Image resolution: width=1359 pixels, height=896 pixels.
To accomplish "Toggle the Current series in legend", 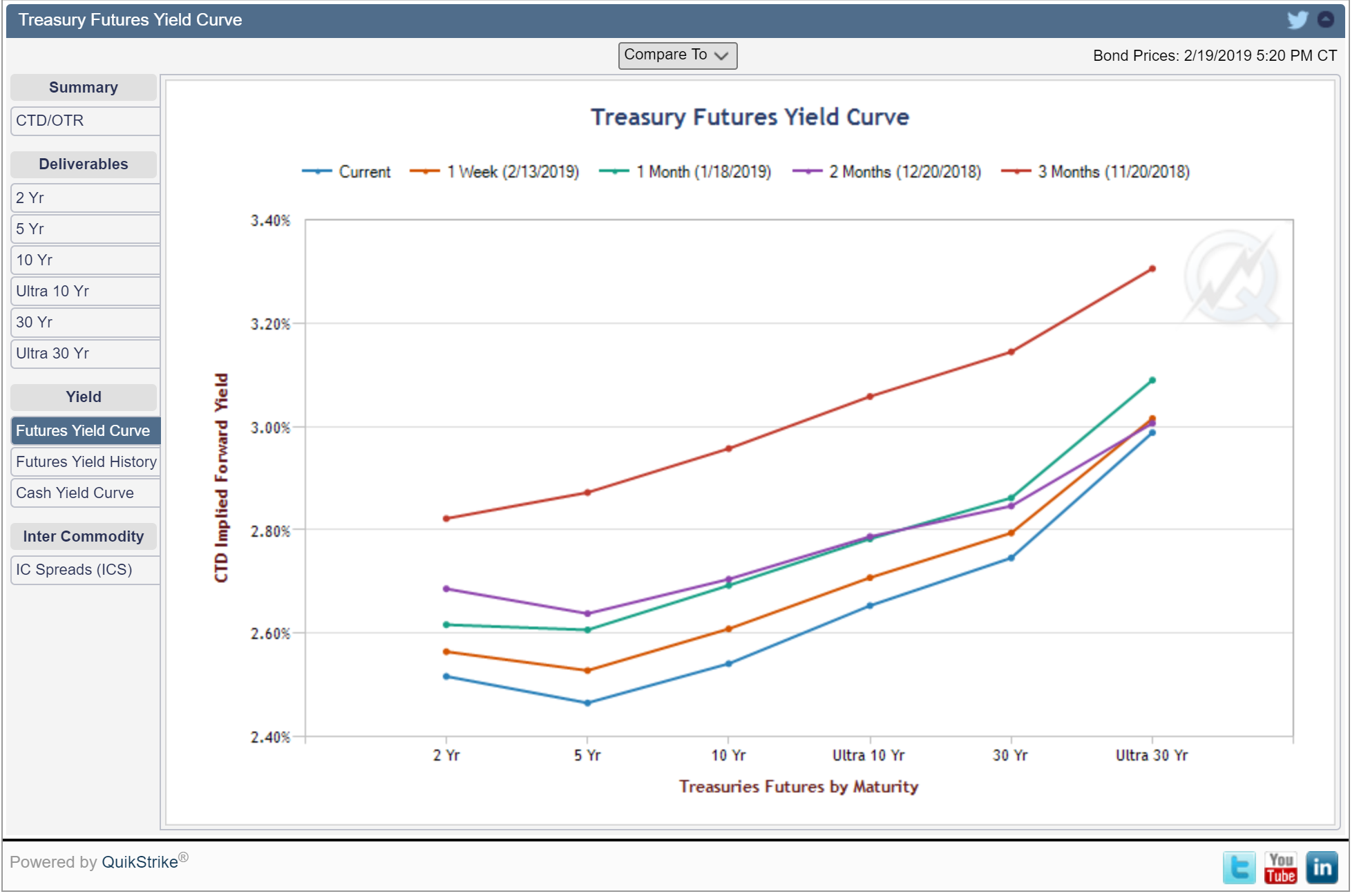I will [346, 172].
